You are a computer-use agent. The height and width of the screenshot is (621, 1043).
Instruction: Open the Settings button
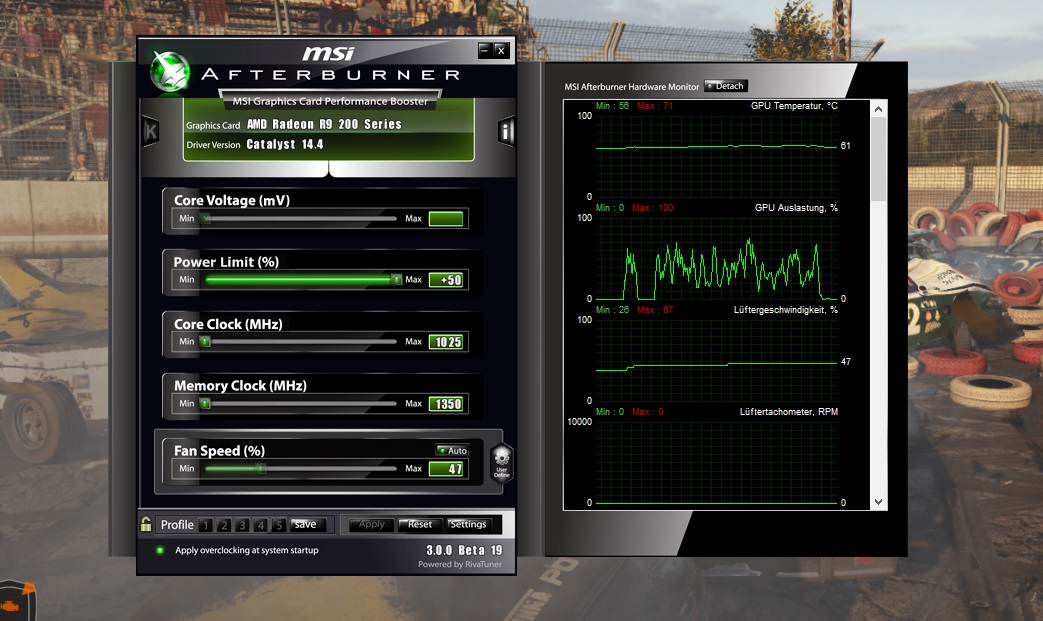tap(468, 525)
